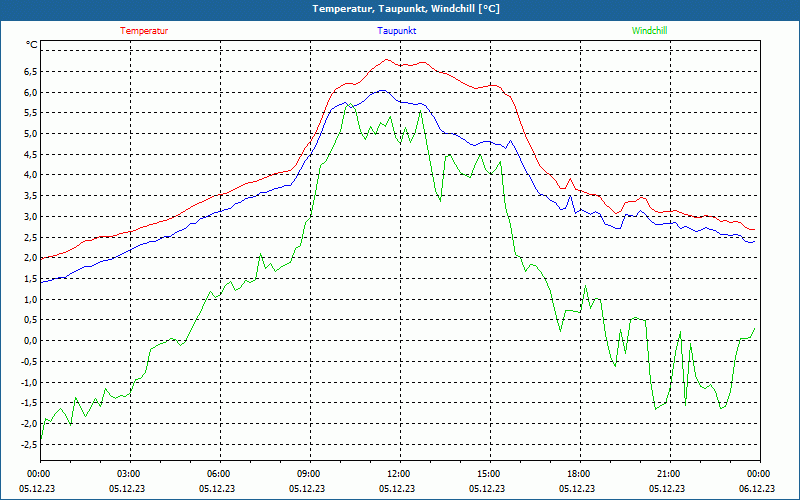Click the red Temperatur legend label
Screen dimensions: 800x500
(144, 31)
